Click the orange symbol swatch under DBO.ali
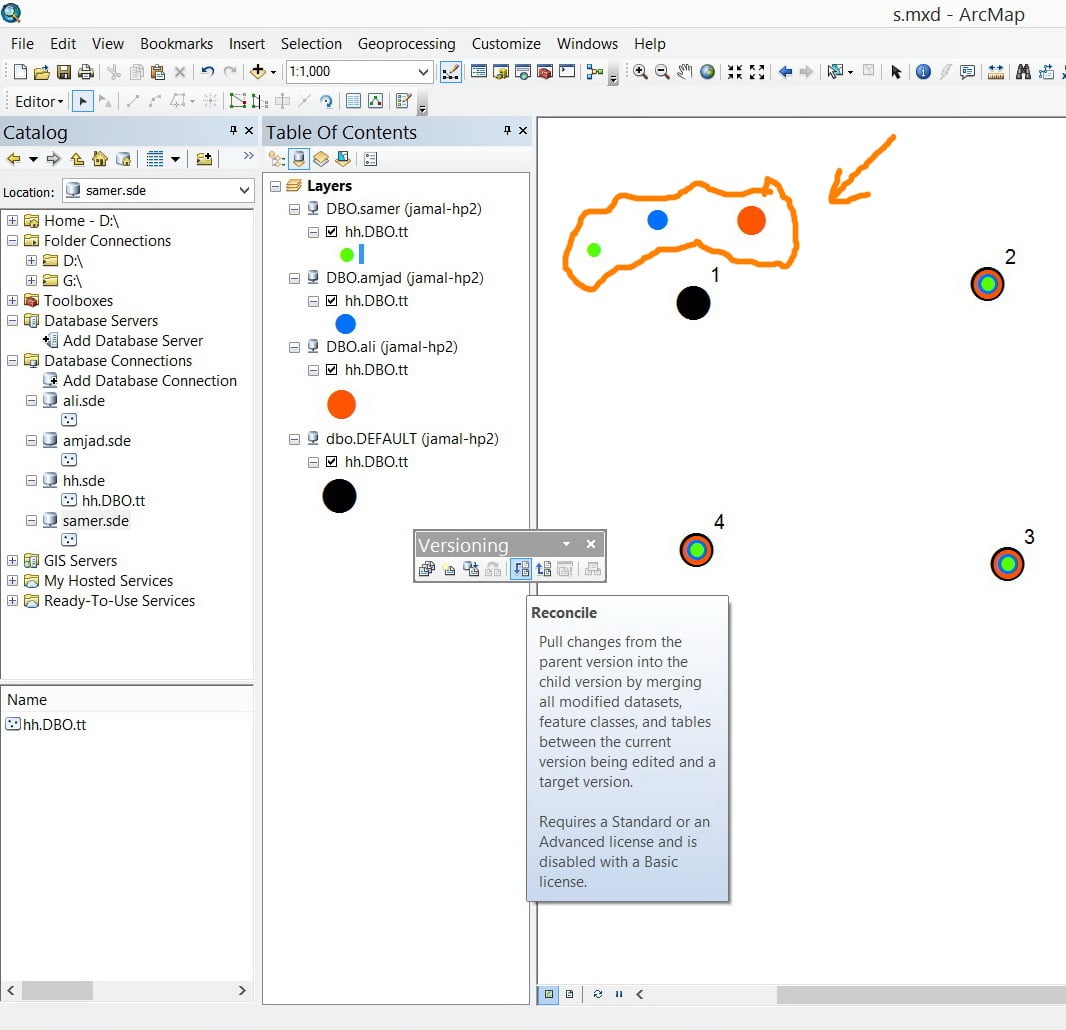 [x=341, y=405]
